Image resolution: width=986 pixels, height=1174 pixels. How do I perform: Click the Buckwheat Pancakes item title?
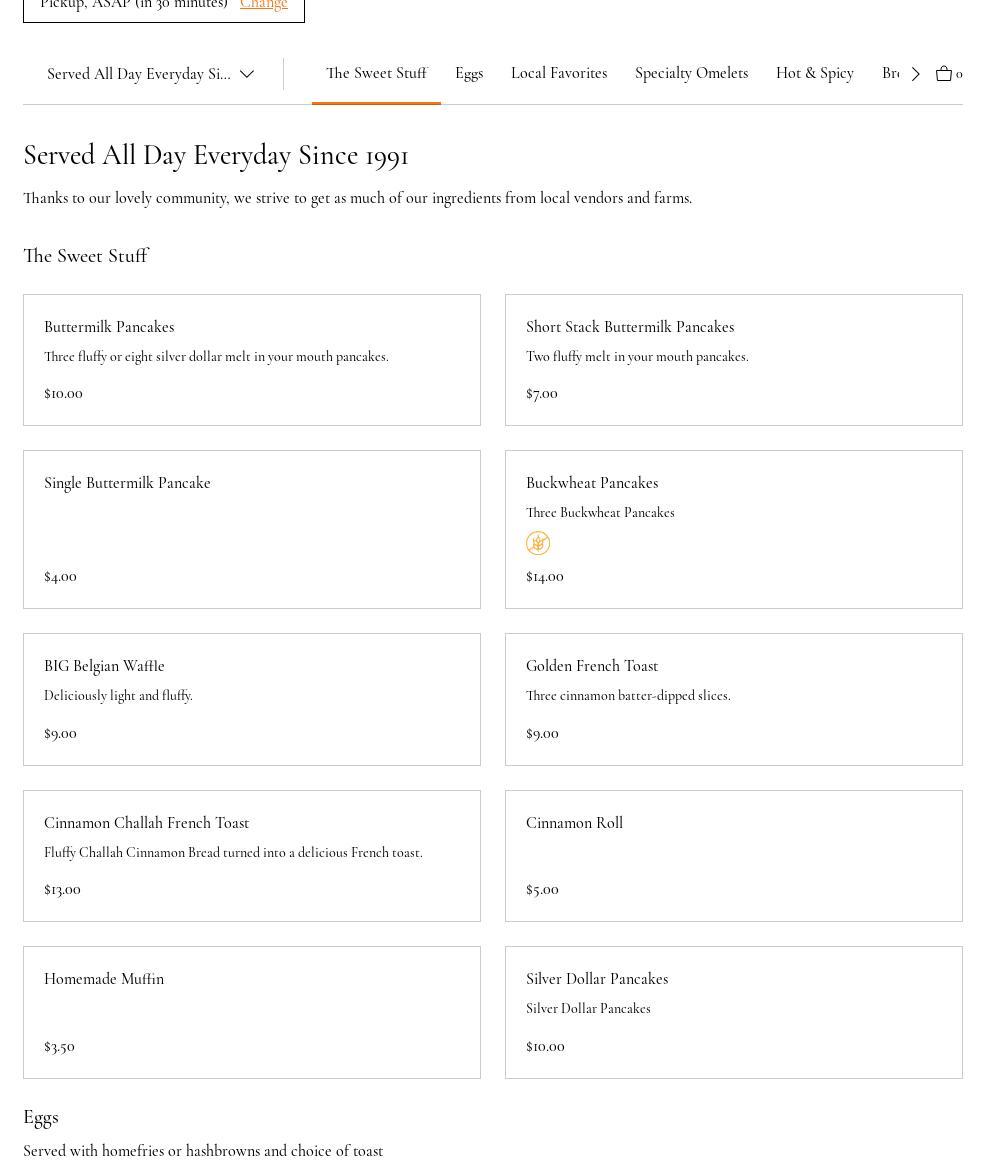coord(592,483)
